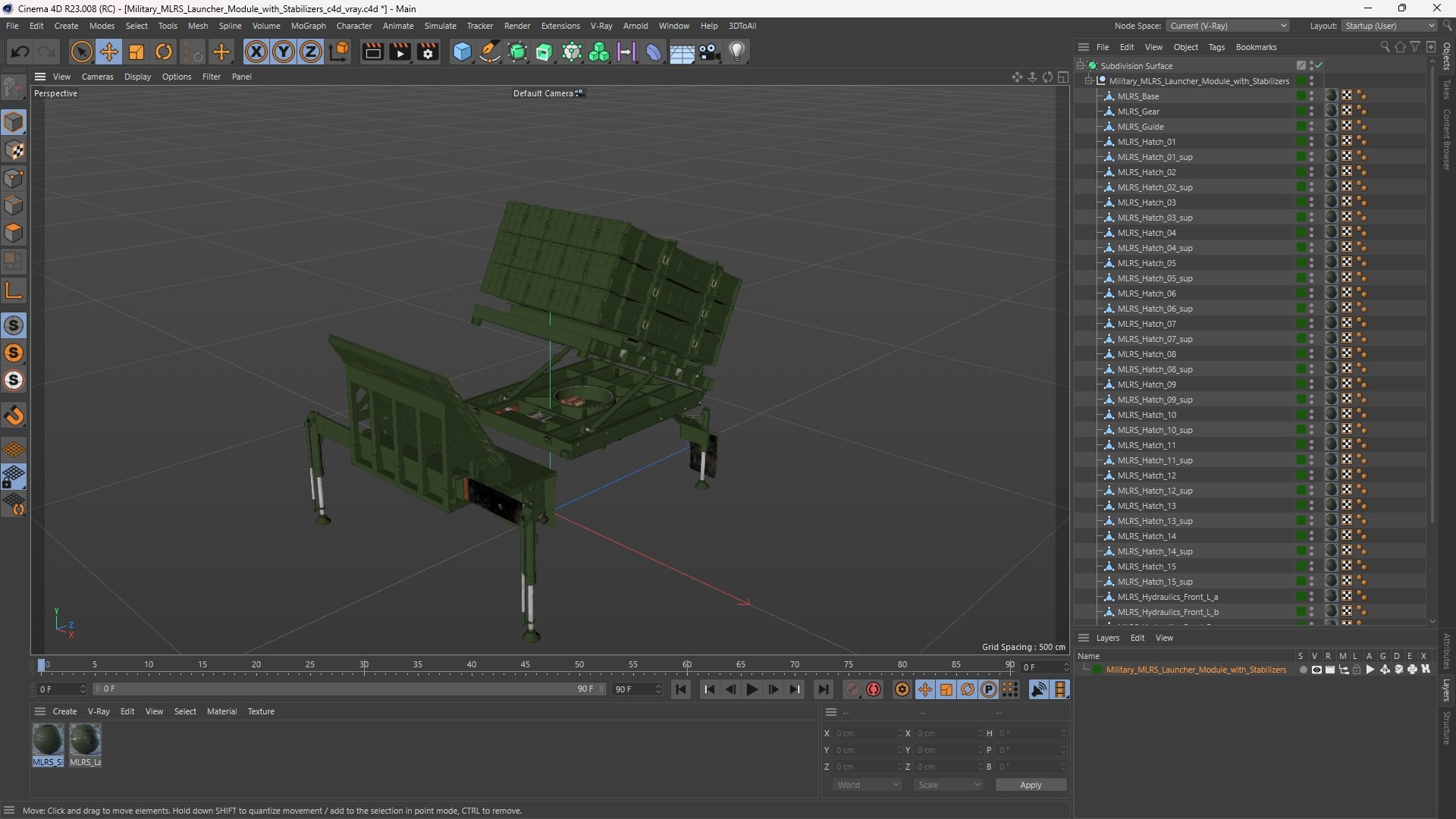Screen dimensions: 1456x819
Task: Collapse the Subdivision Surface tree node
Action: (x=1080, y=65)
